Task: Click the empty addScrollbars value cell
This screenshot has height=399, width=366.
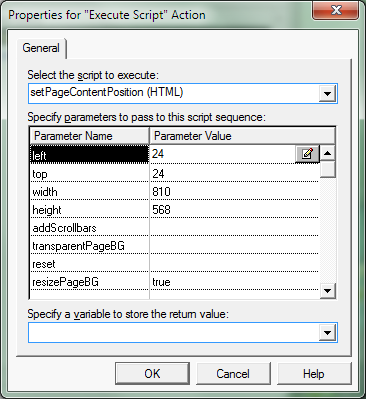Action: coord(234,228)
